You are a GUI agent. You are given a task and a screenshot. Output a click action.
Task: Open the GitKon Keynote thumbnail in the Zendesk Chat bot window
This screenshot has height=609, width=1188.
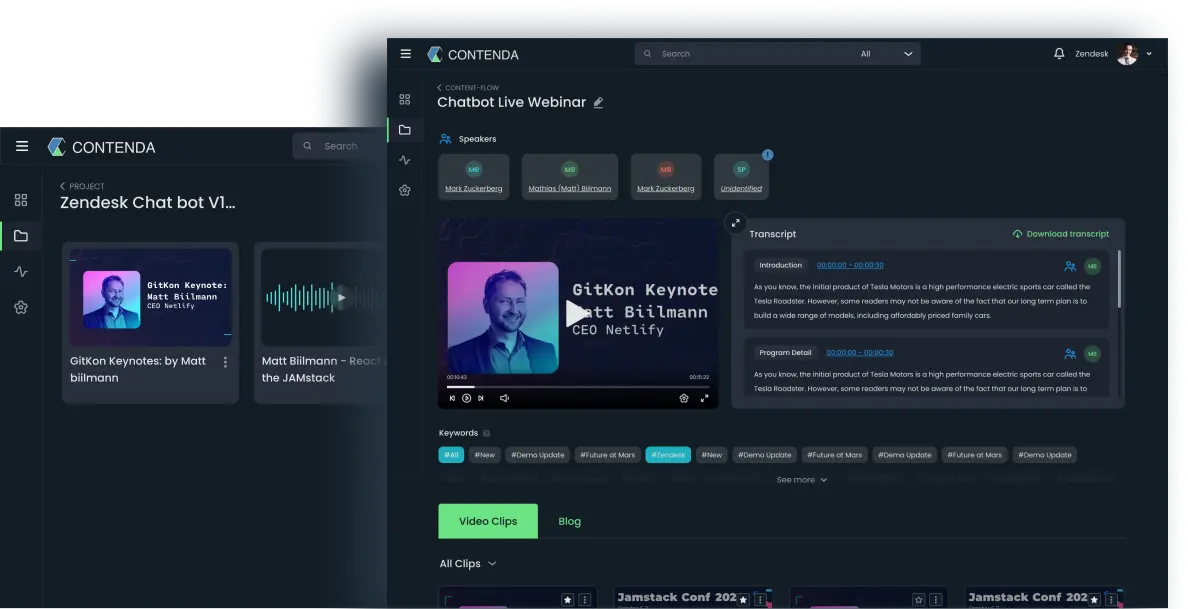[150, 298]
